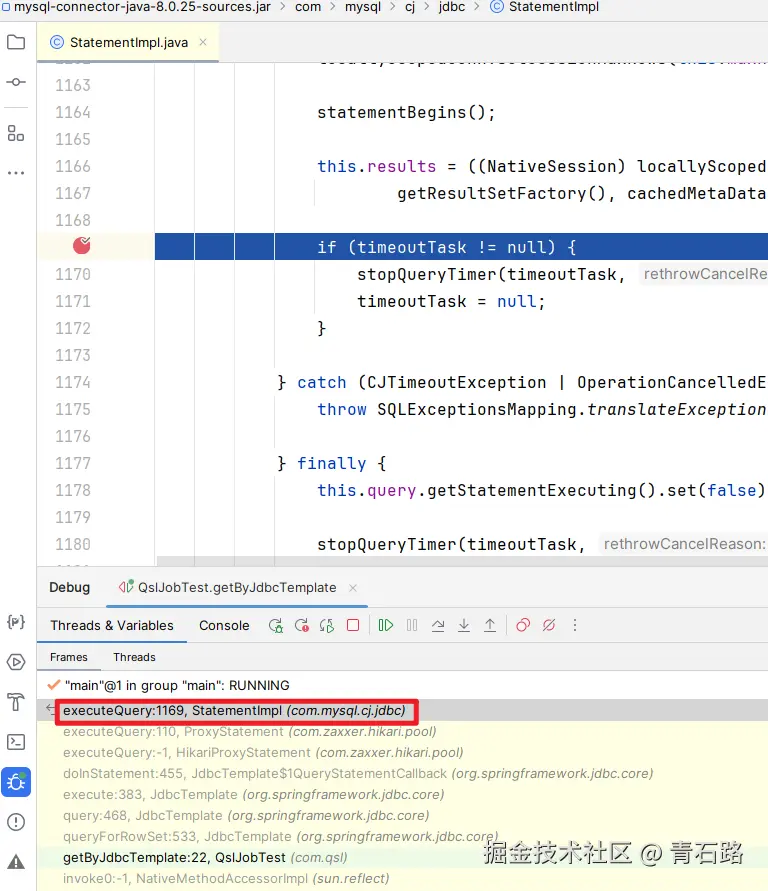Open the Terminal tool window
The height and width of the screenshot is (891, 768).
(16, 742)
